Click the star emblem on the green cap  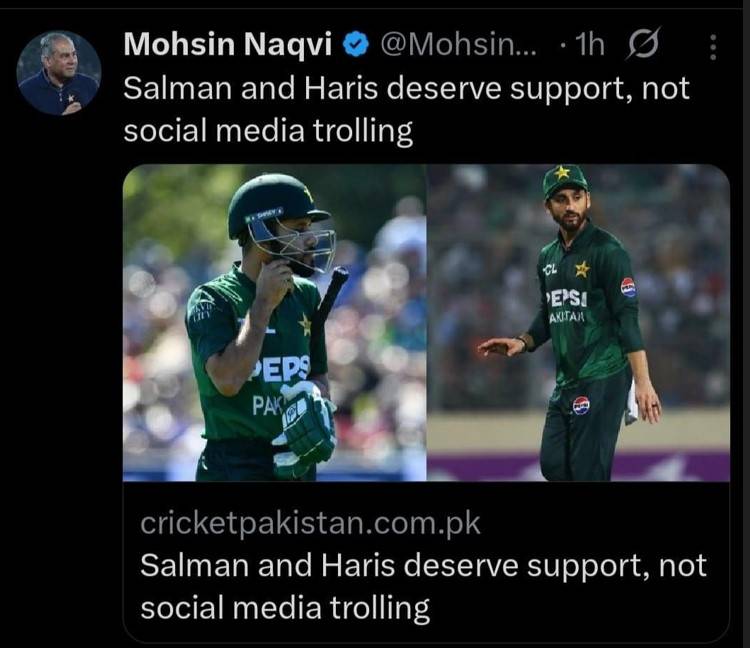click(562, 173)
